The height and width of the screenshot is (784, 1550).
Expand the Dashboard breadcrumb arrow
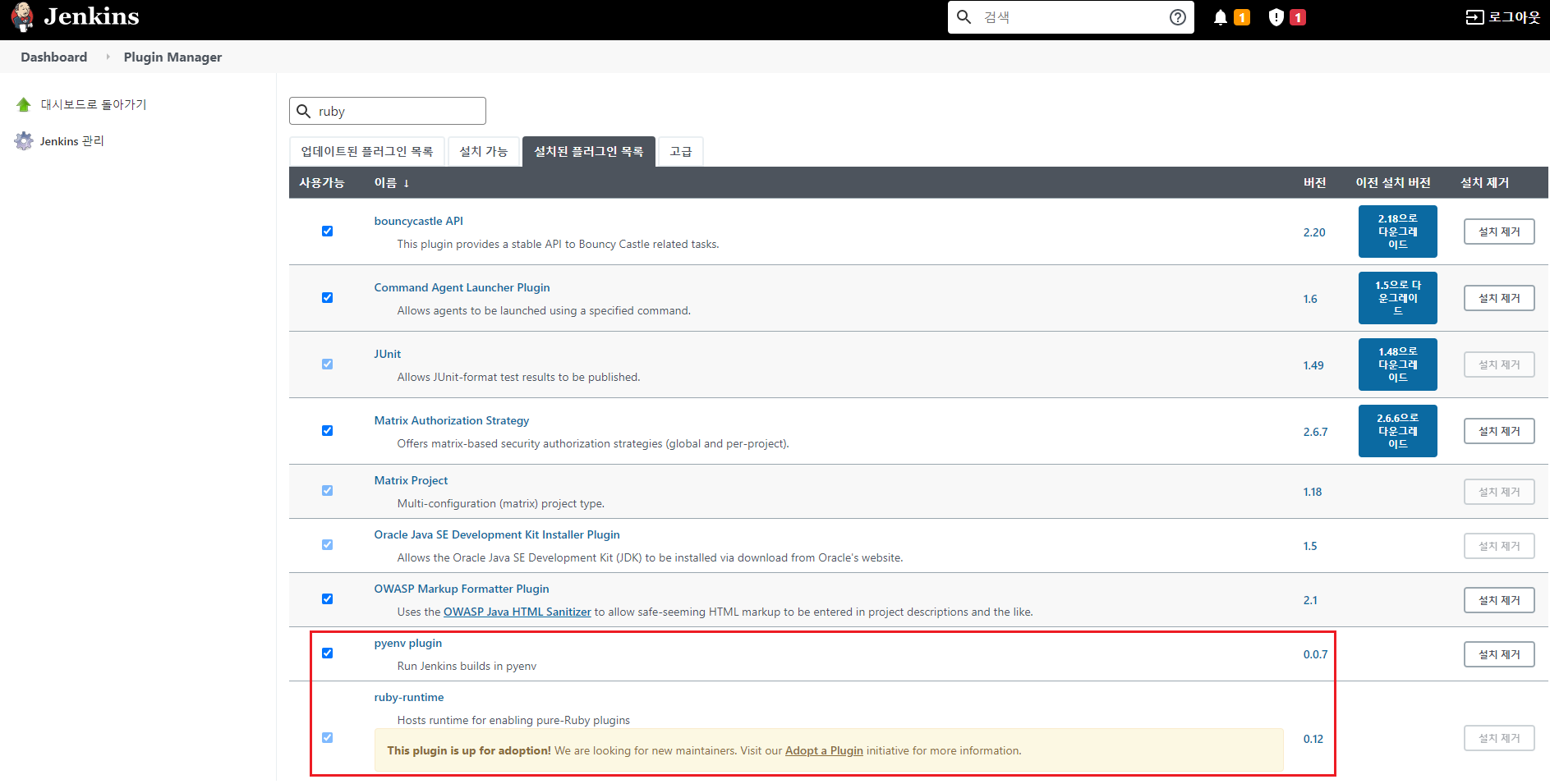108,57
